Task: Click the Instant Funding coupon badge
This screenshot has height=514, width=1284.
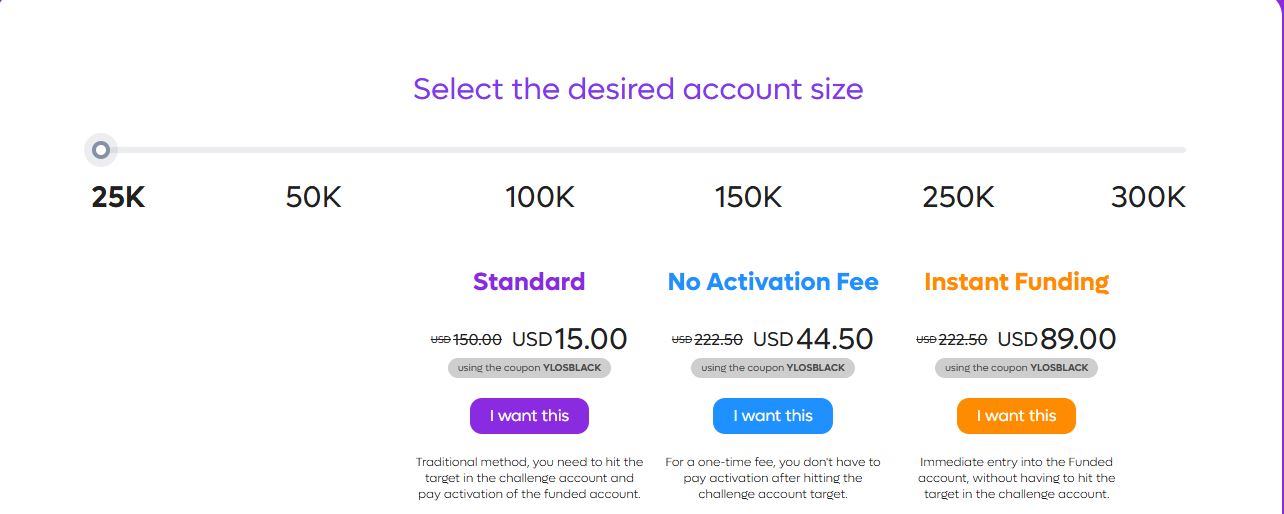Action: point(1016,368)
